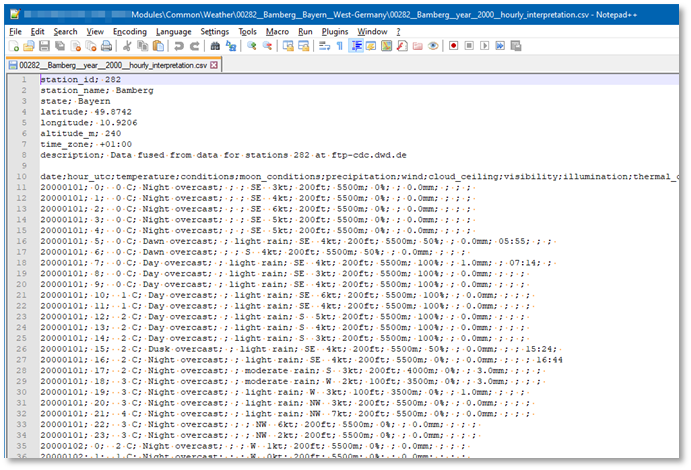This screenshot has width=691, height=470.
Task: Click the Open file folder icon
Action: [x=30, y=46]
